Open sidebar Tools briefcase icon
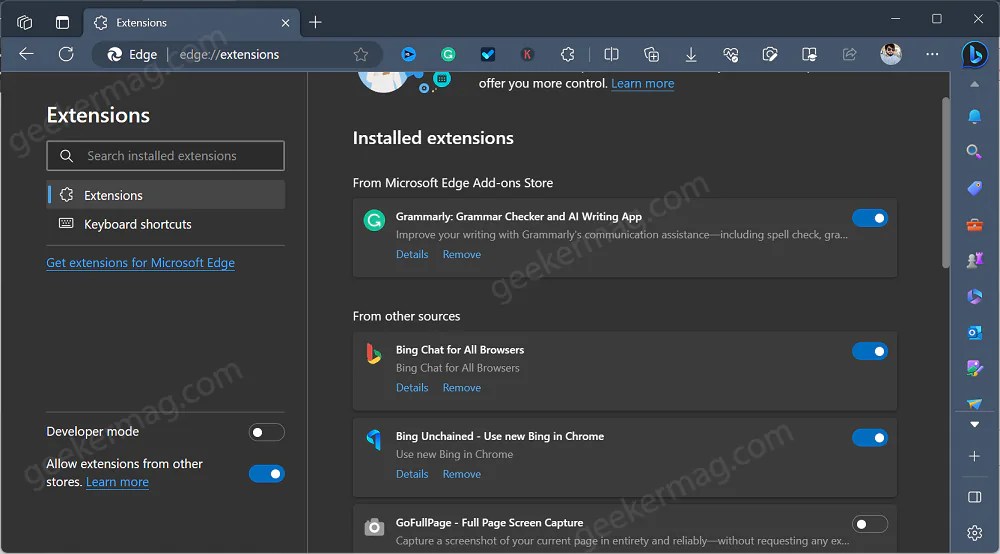The image size is (1000, 554). point(974,224)
